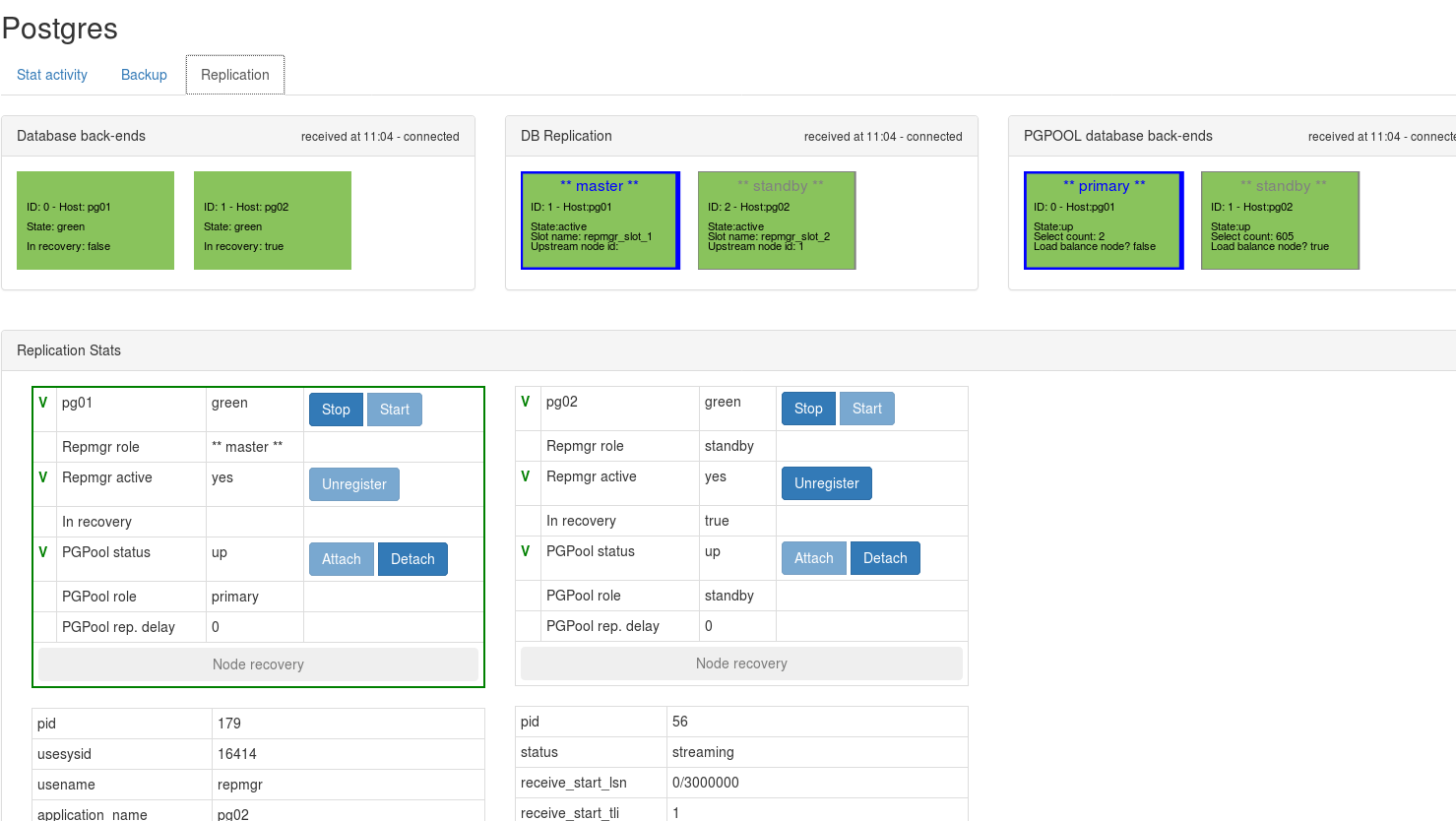Click the status value streaming
This screenshot has height=821, width=1456.
click(x=703, y=752)
